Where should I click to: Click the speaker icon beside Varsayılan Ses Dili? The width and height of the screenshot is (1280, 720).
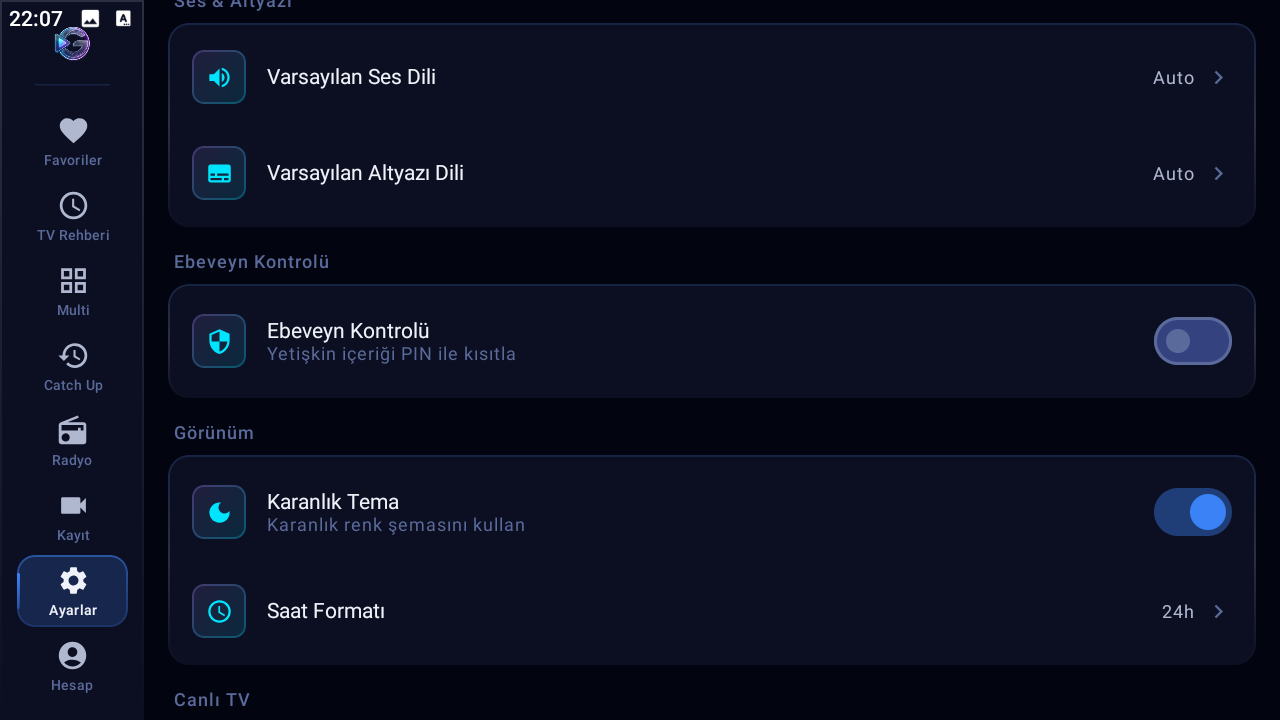click(219, 77)
